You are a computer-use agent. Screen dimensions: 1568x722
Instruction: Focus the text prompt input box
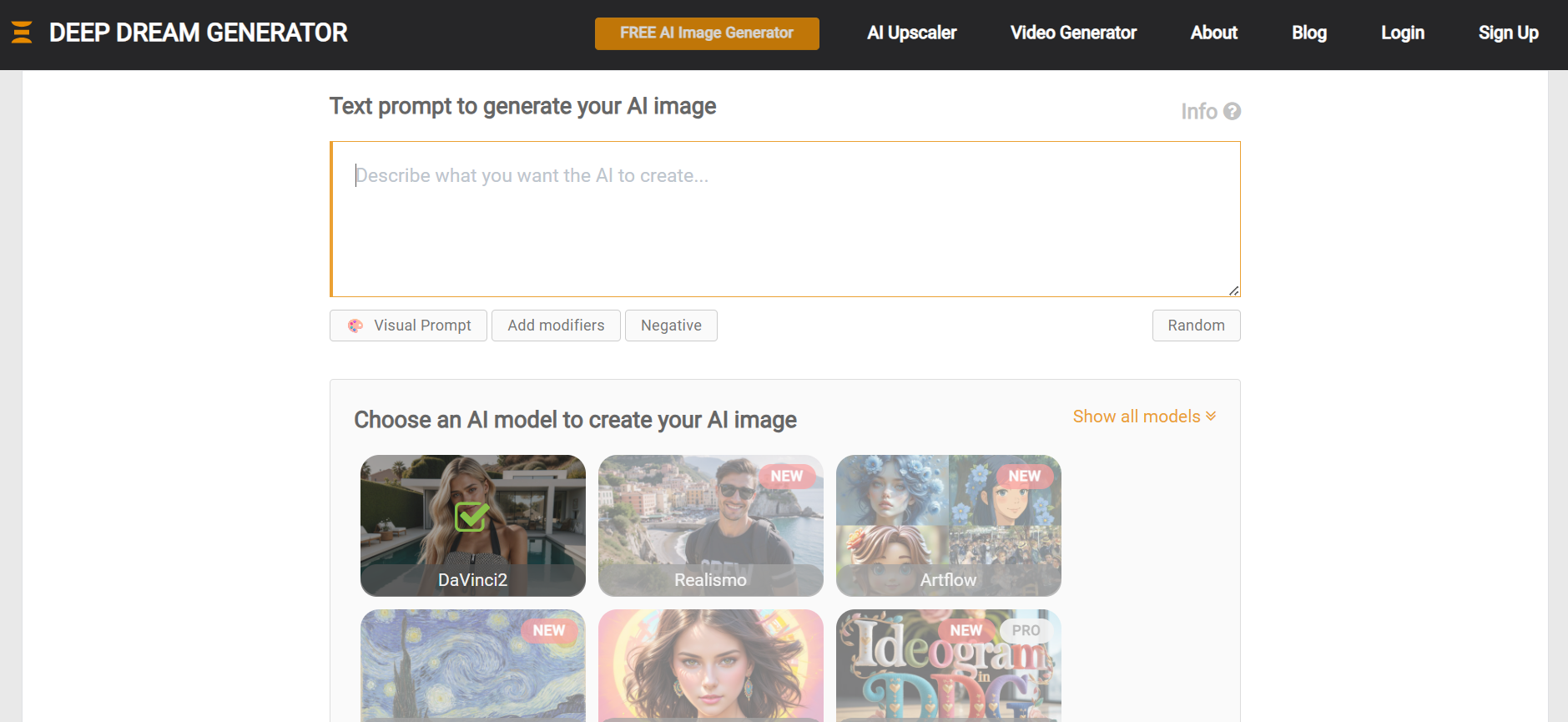click(785, 219)
